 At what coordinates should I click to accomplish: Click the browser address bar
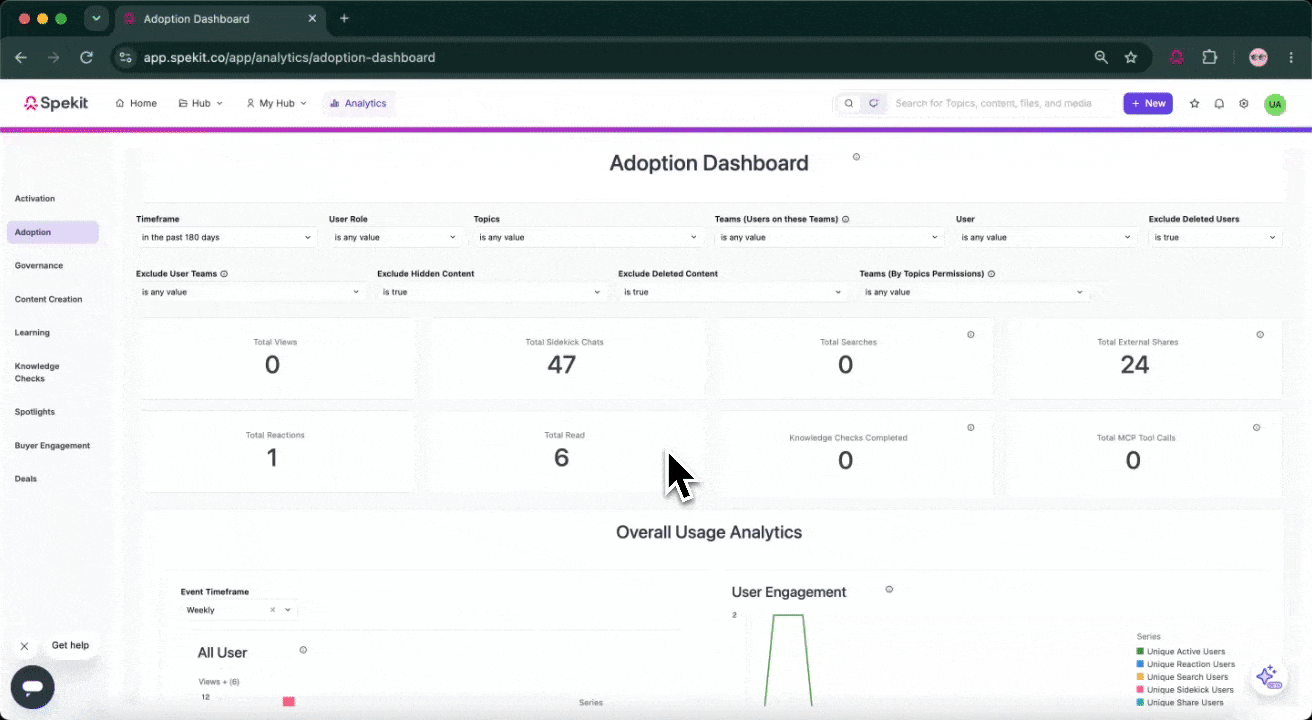click(x=600, y=58)
